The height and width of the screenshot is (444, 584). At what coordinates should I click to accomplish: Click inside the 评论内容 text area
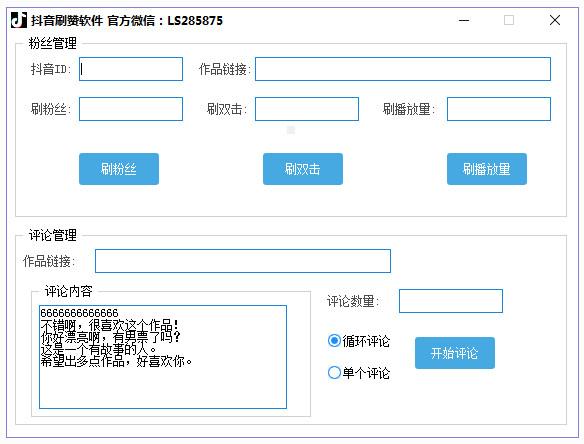click(x=163, y=357)
